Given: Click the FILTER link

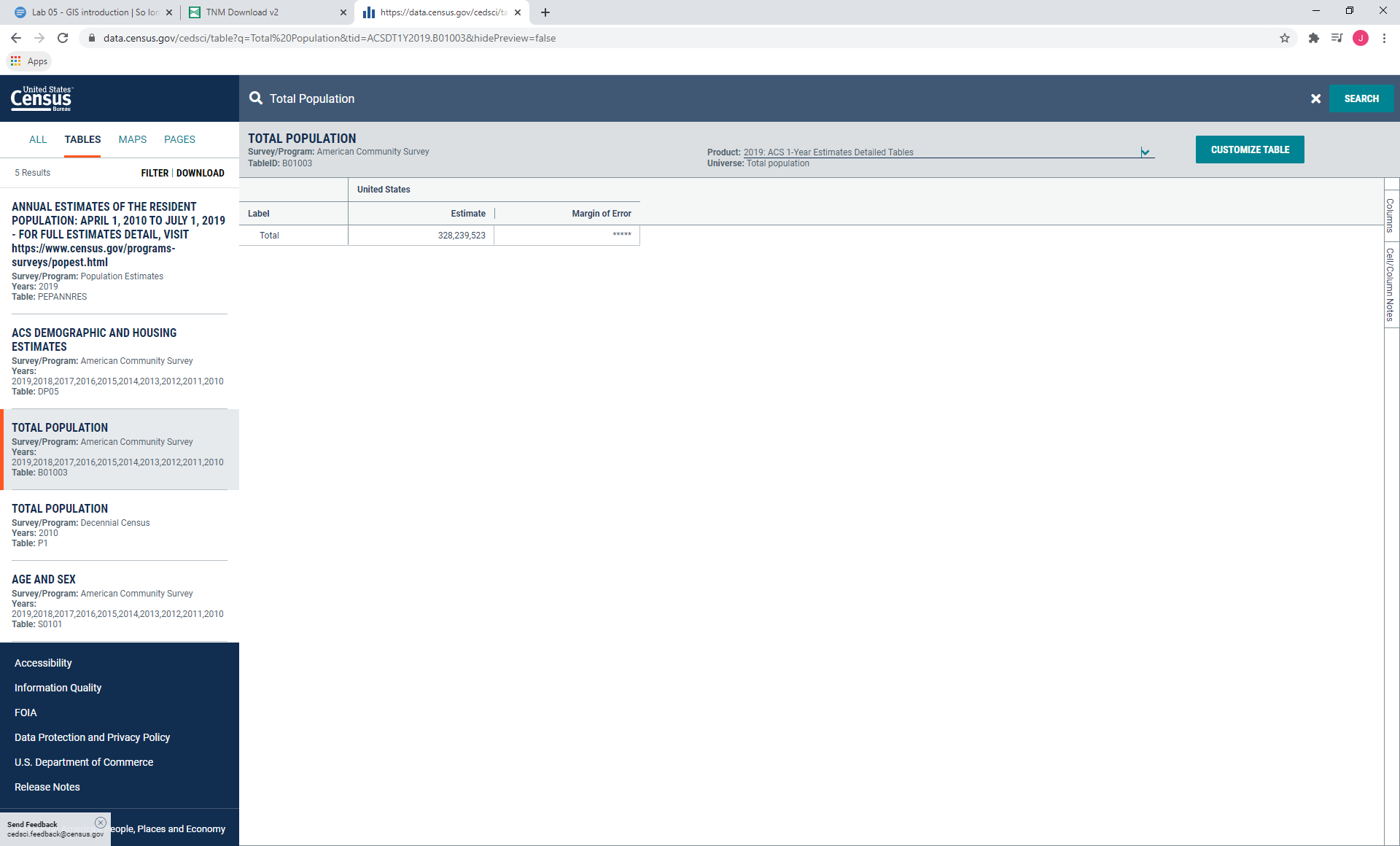Looking at the screenshot, I should click(x=155, y=173).
